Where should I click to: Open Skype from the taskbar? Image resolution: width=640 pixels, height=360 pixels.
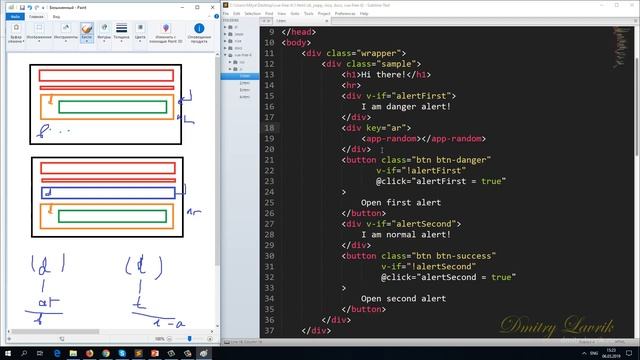click(x=122, y=353)
